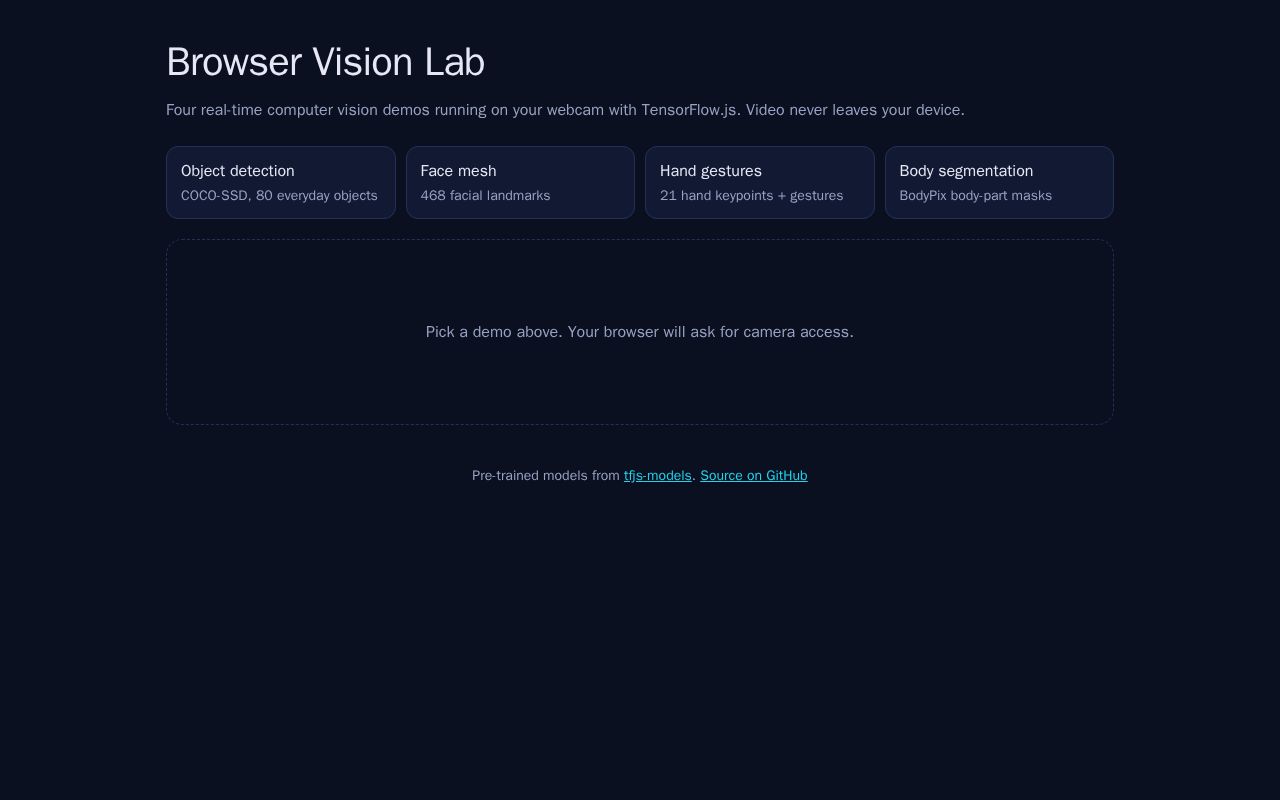Click the 'Four real-time computer vision demos' description

(565, 110)
